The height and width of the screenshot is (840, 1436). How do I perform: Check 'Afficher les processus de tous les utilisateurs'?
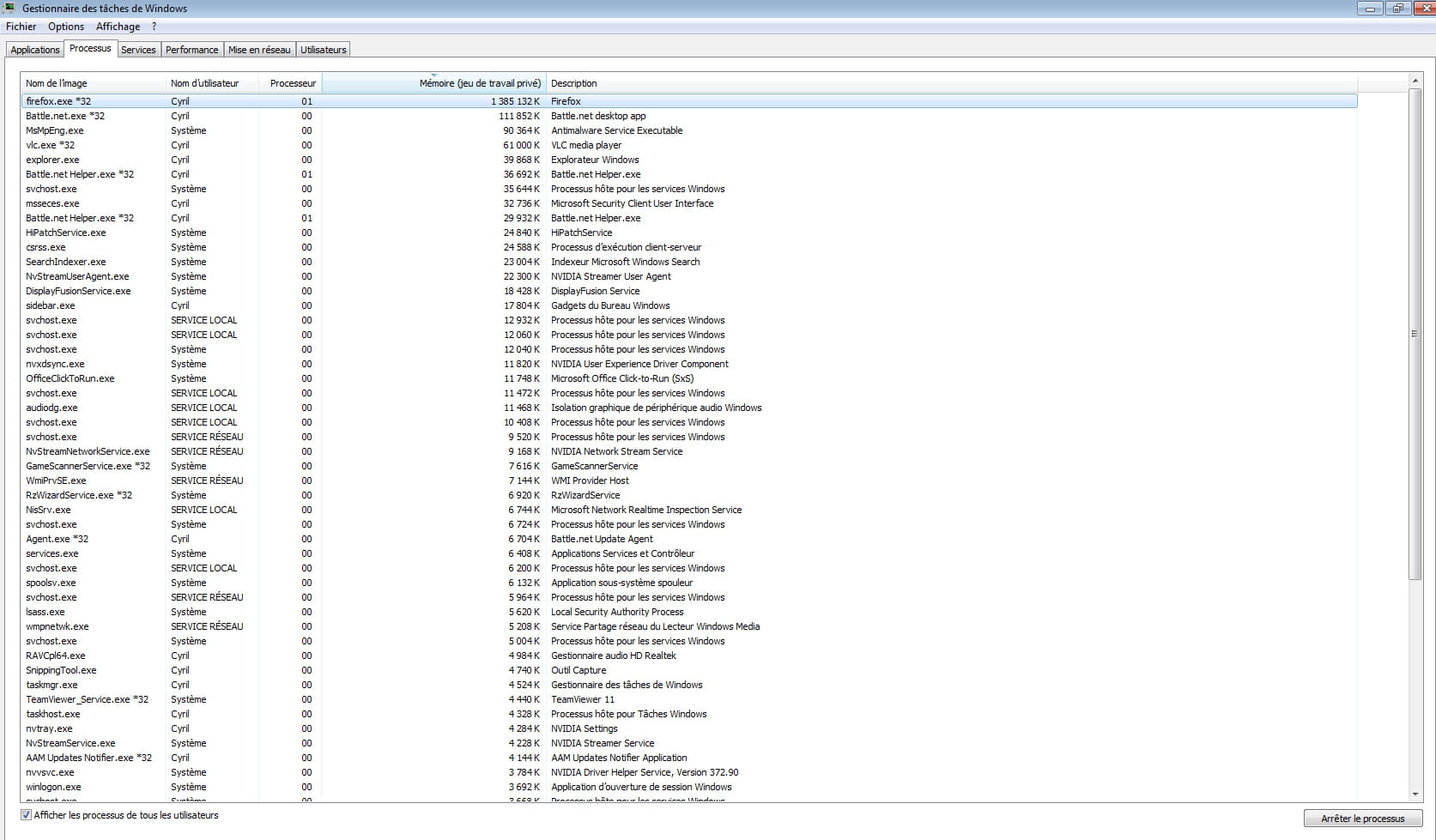[27, 815]
